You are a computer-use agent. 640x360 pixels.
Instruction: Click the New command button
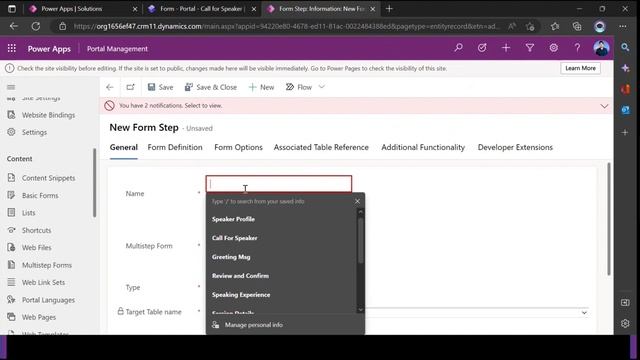[x=261, y=87]
